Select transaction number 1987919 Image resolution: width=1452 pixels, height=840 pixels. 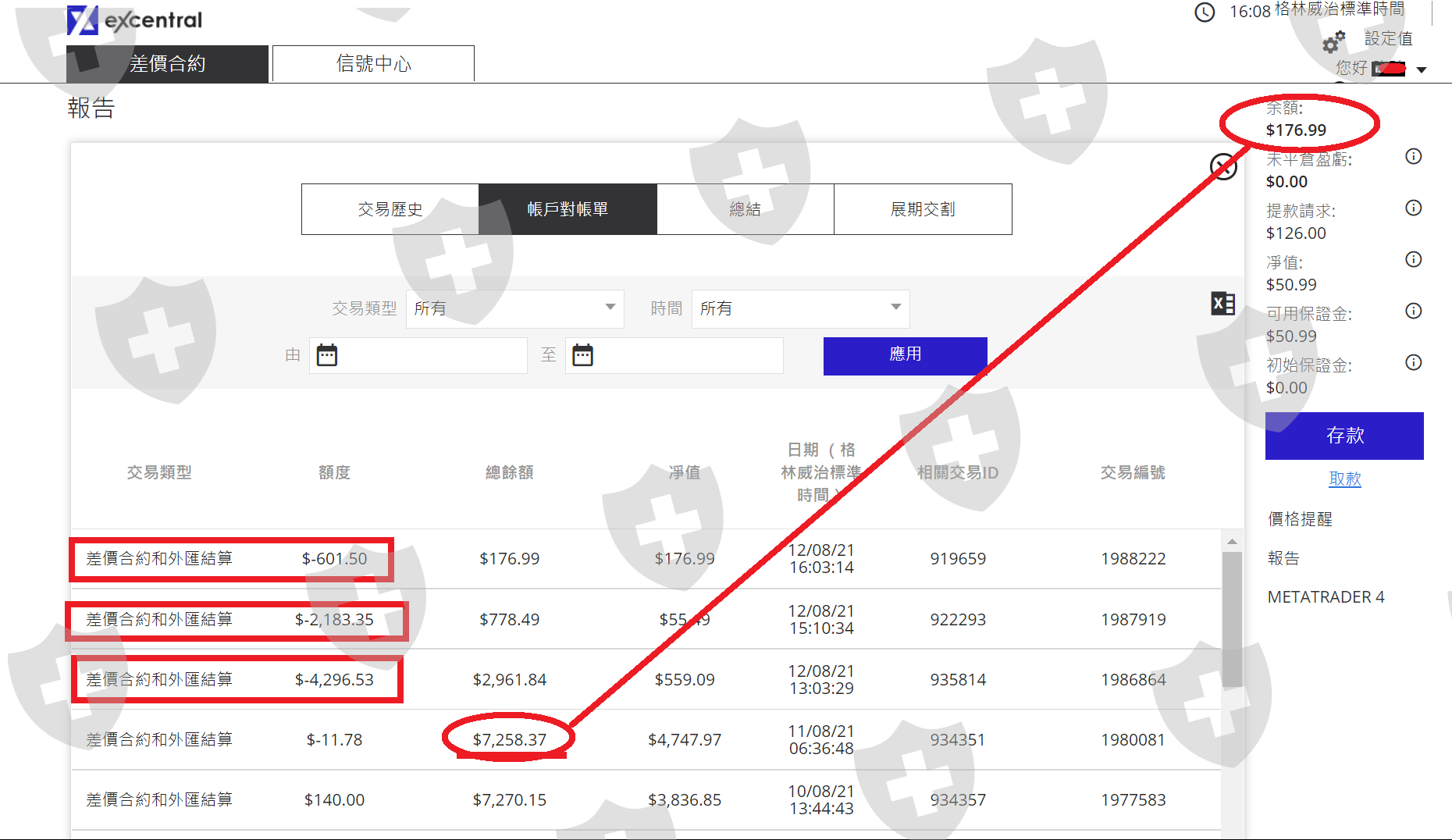click(1133, 620)
